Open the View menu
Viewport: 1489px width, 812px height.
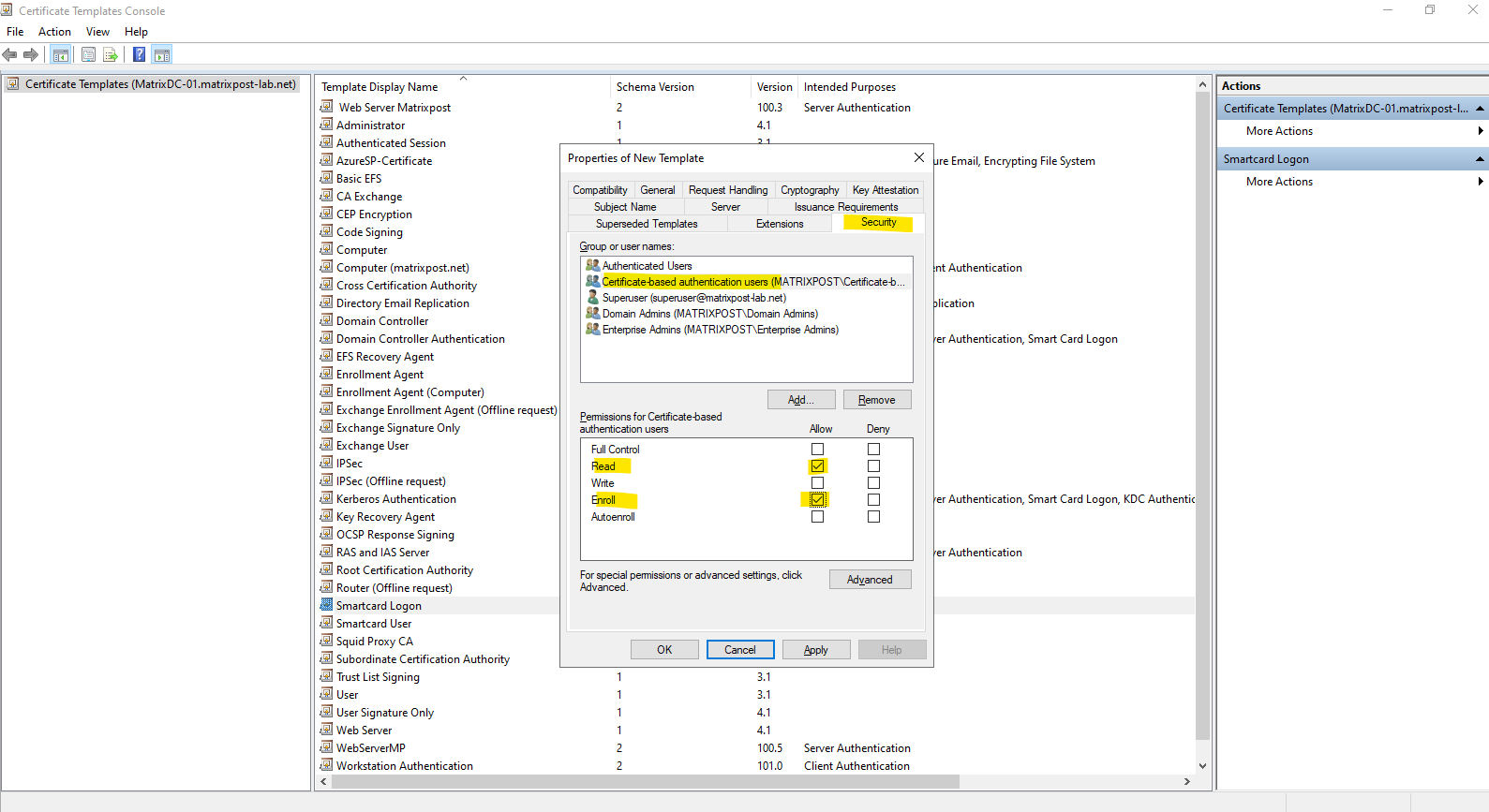[x=97, y=32]
